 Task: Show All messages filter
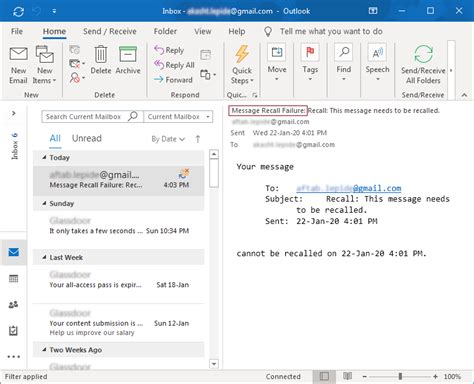coord(55,138)
